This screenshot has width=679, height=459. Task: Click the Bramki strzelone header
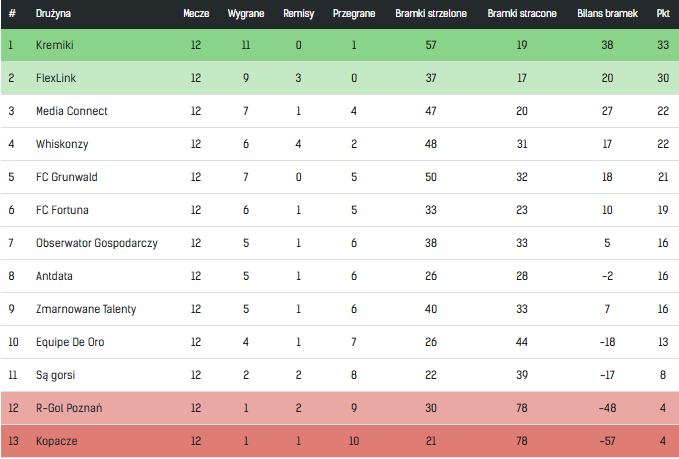(x=431, y=13)
